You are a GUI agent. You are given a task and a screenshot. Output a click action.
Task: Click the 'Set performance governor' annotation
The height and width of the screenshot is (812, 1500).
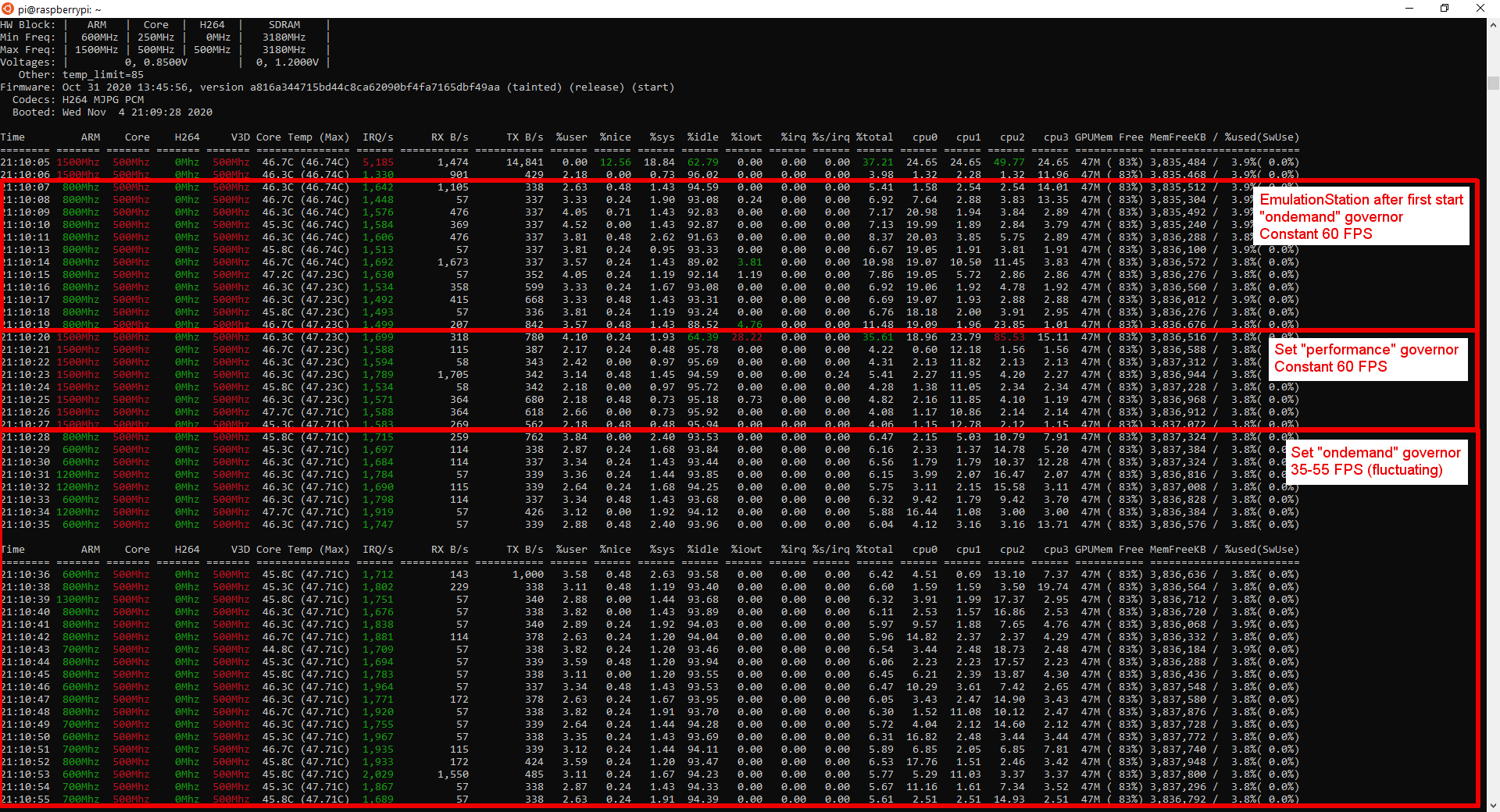(x=1366, y=358)
